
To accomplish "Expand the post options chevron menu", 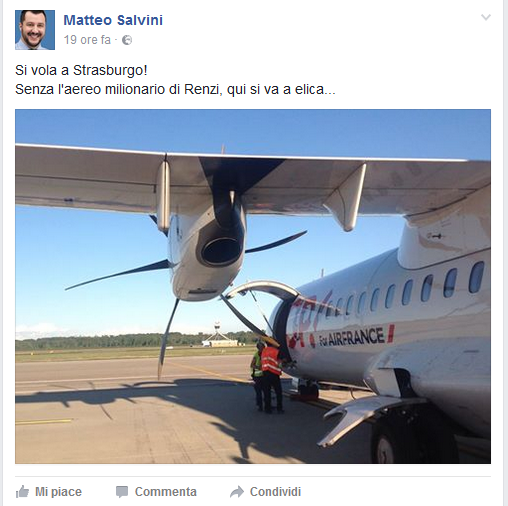I will click(486, 17).
